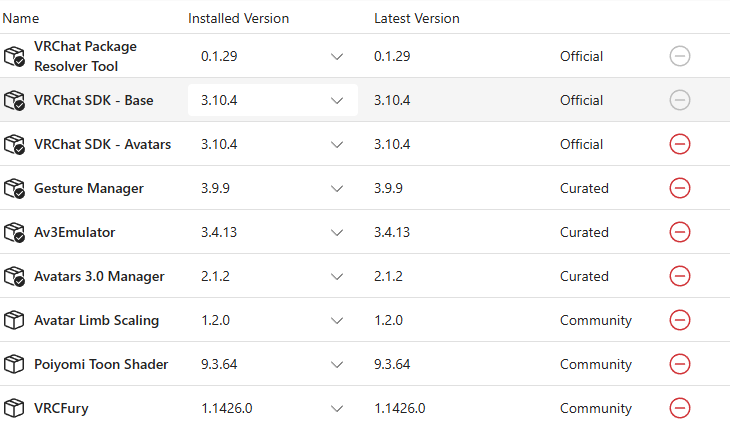Click the disabled remove icon for Resolver Tool
The width and height of the screenshot is (730, 425).
tap(680, 56)
